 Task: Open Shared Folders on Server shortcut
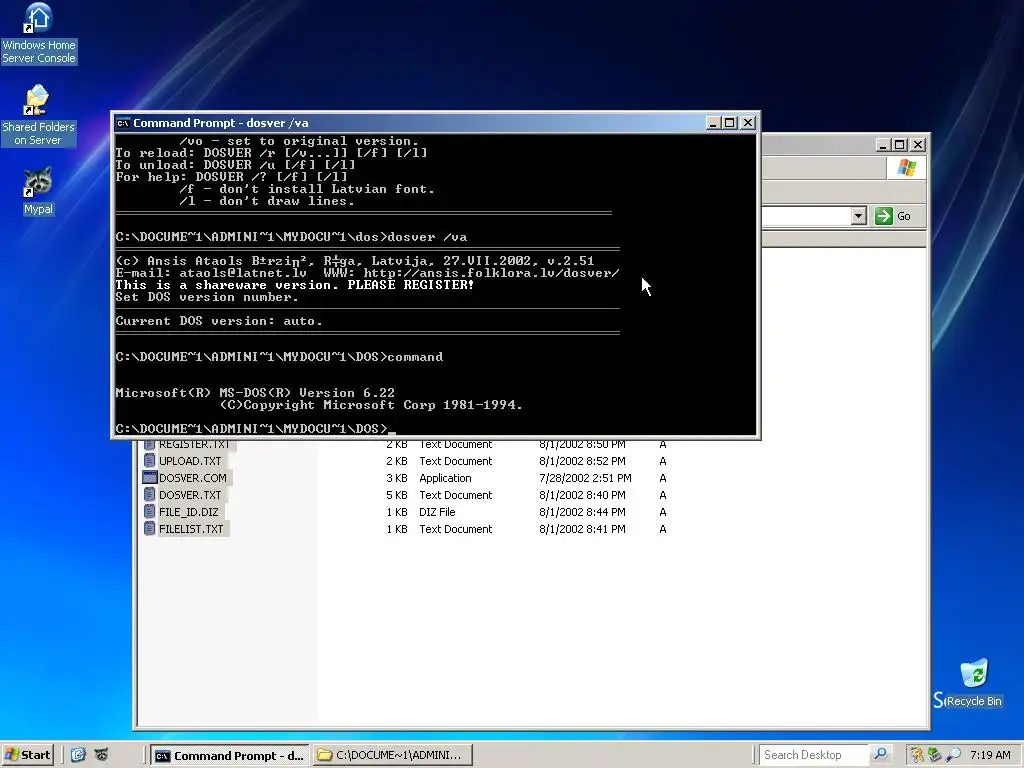(x=38, y=115)
